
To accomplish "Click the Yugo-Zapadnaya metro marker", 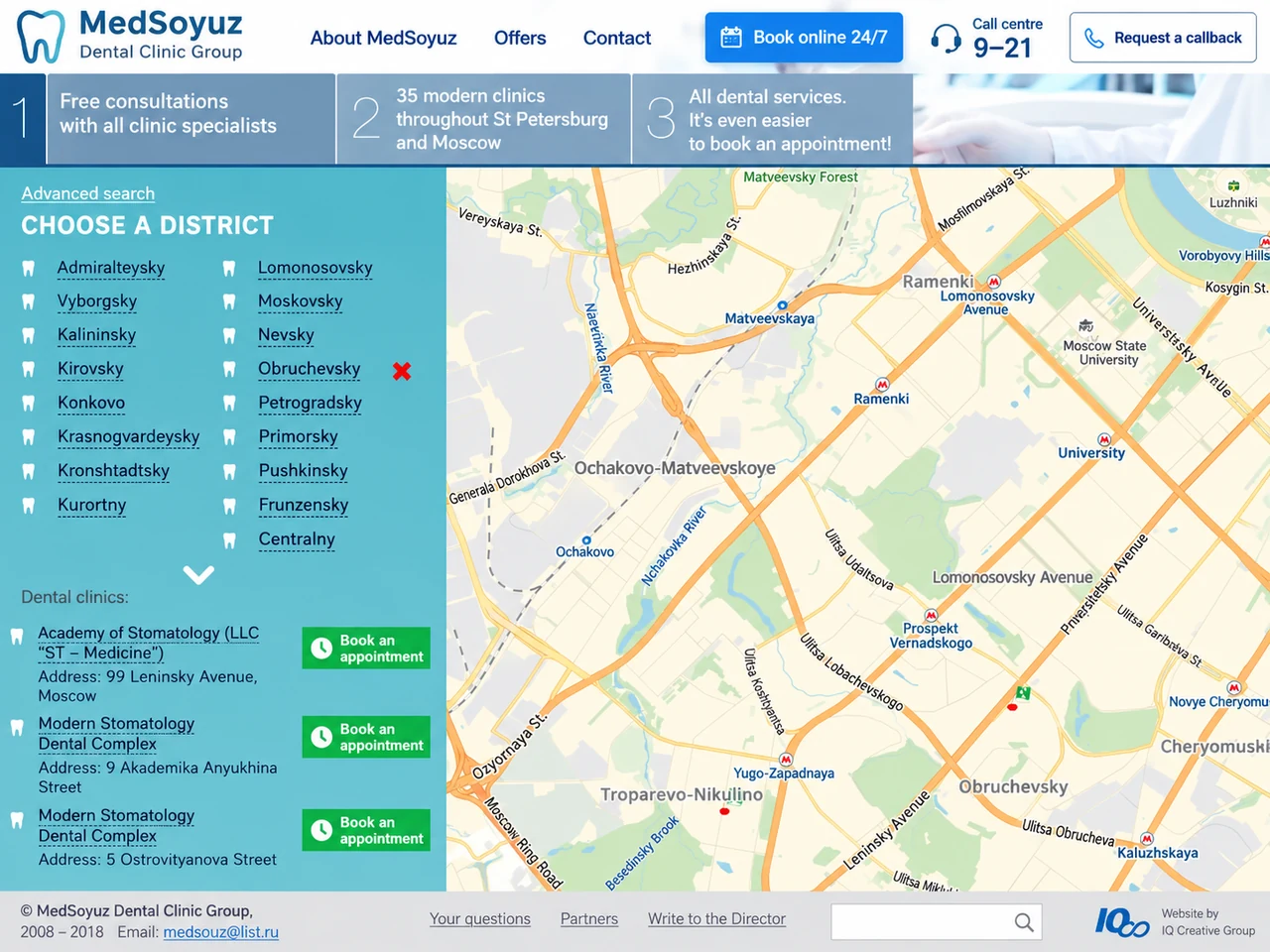I will tap(786, 760).
